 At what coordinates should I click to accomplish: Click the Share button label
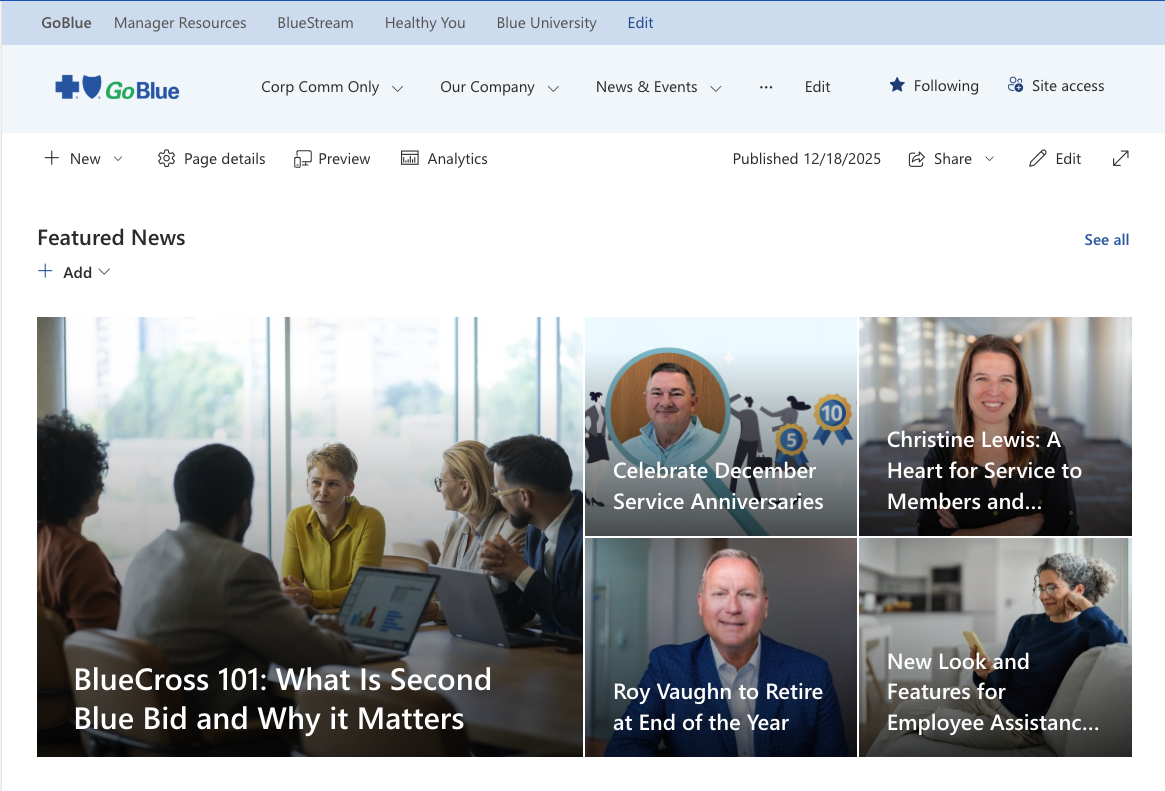(x=953, y=159)
